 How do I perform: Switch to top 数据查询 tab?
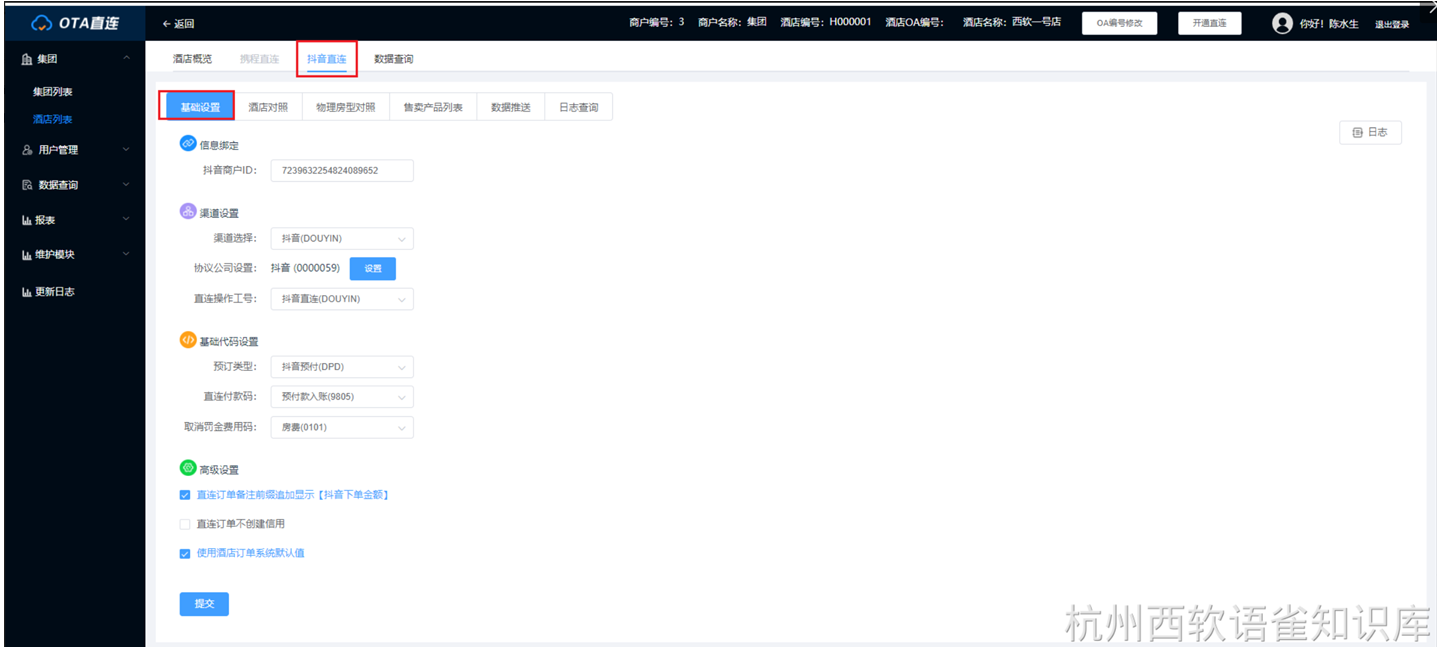[394, 59]
